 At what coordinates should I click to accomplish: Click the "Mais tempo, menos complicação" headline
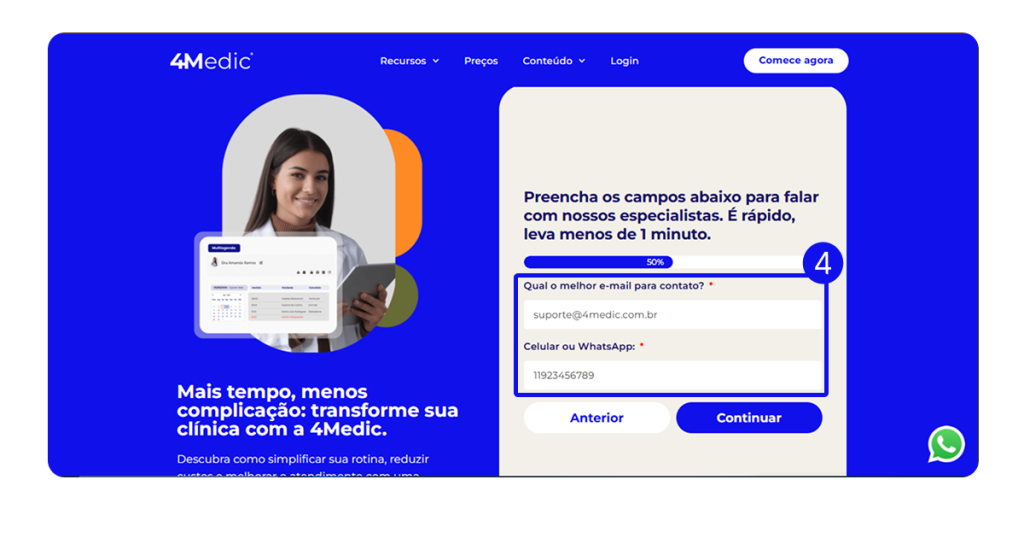point(317,410)
